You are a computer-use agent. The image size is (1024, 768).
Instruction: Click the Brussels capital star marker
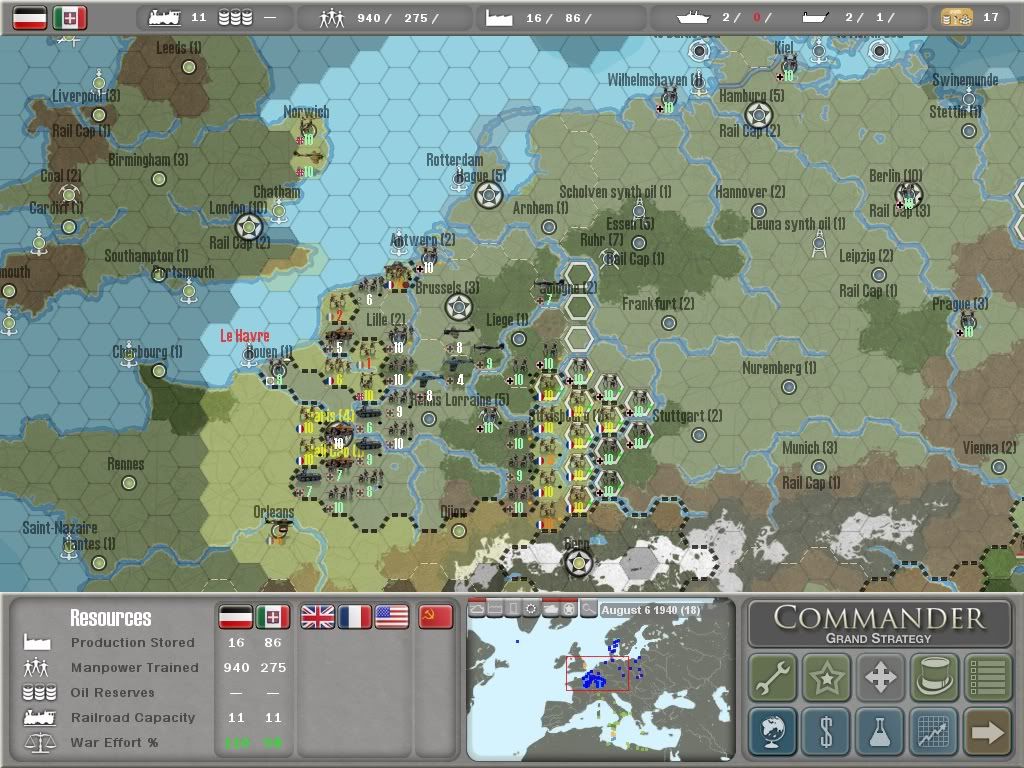[x=458, y=307]
